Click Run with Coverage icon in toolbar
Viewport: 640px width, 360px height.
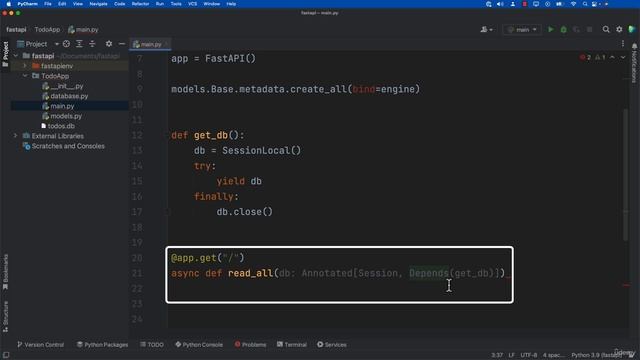tap(576, 29)
